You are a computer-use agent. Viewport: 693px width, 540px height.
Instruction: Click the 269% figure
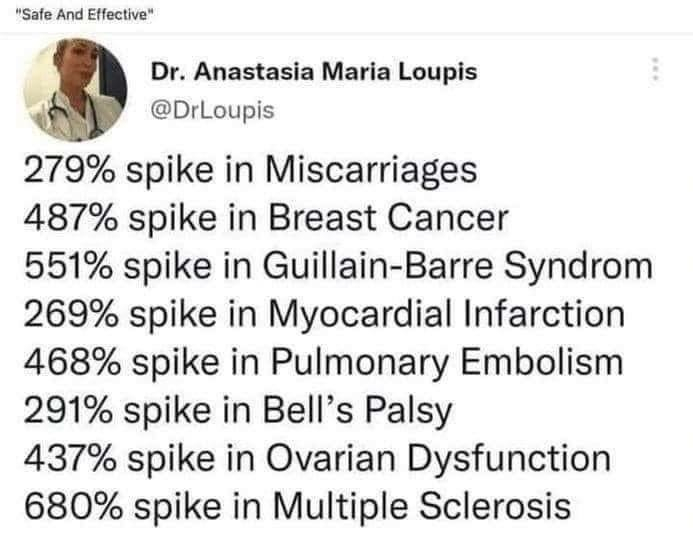click(x=71, y=315)
